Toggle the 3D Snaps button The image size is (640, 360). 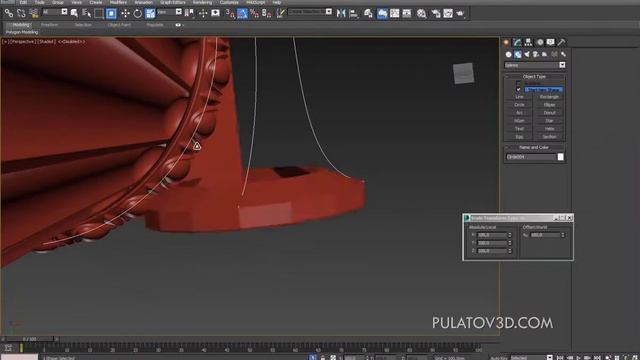pos(230,13)
